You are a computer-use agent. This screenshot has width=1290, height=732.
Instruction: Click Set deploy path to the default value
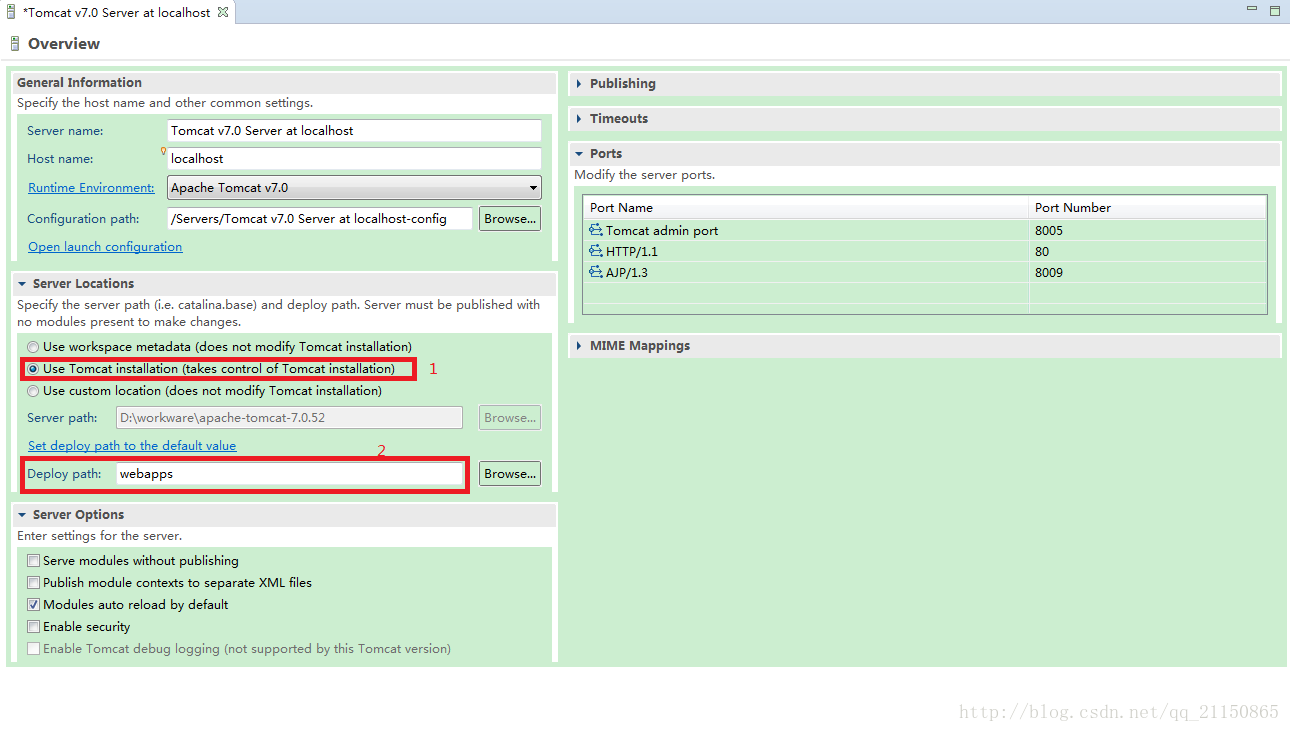pos(132,446)
